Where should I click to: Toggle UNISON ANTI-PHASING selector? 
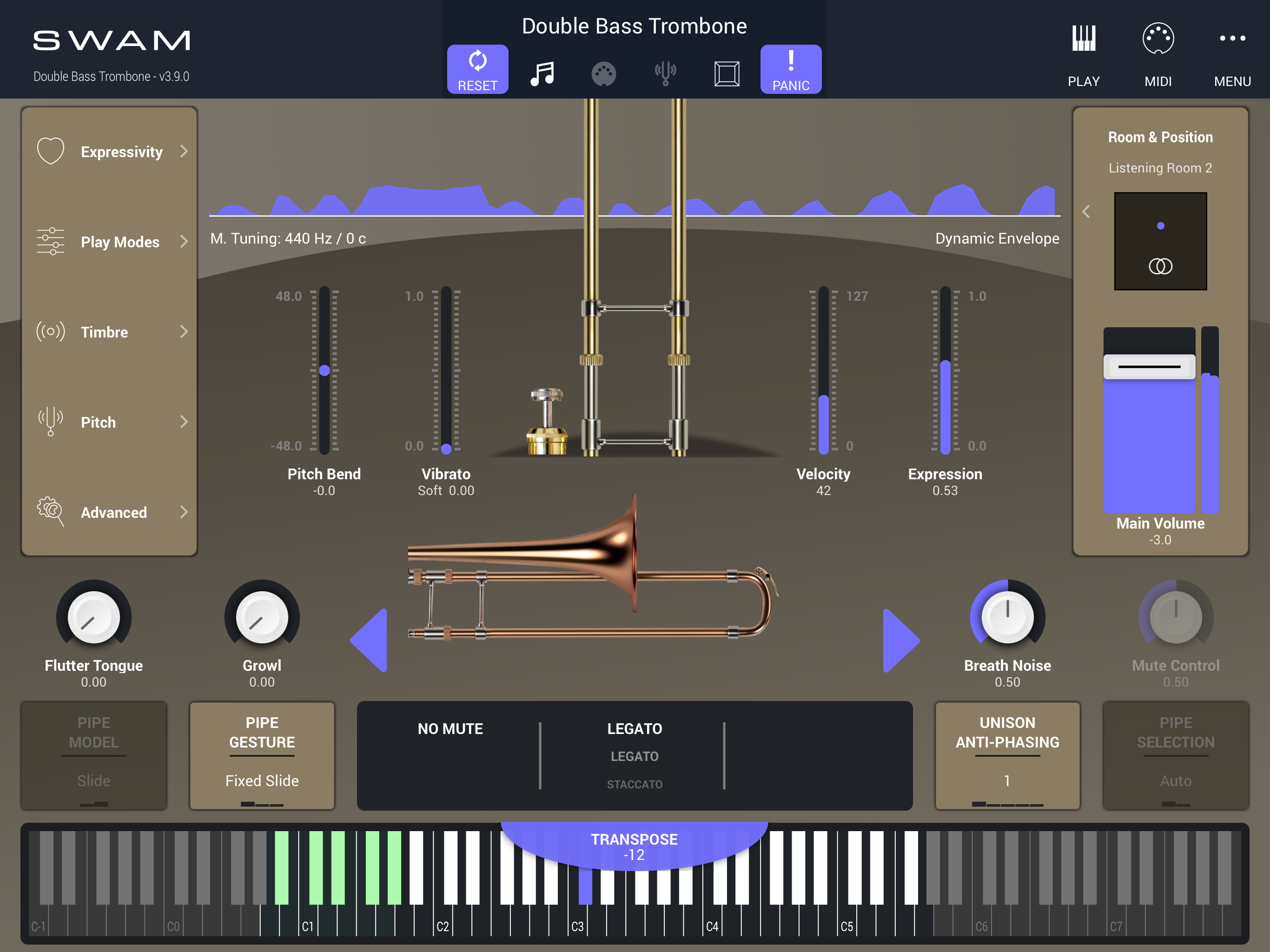tap(1007, 756)
